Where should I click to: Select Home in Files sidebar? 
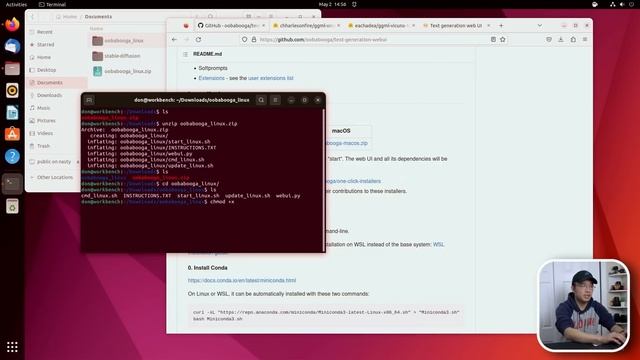click(x=56, y=57)
